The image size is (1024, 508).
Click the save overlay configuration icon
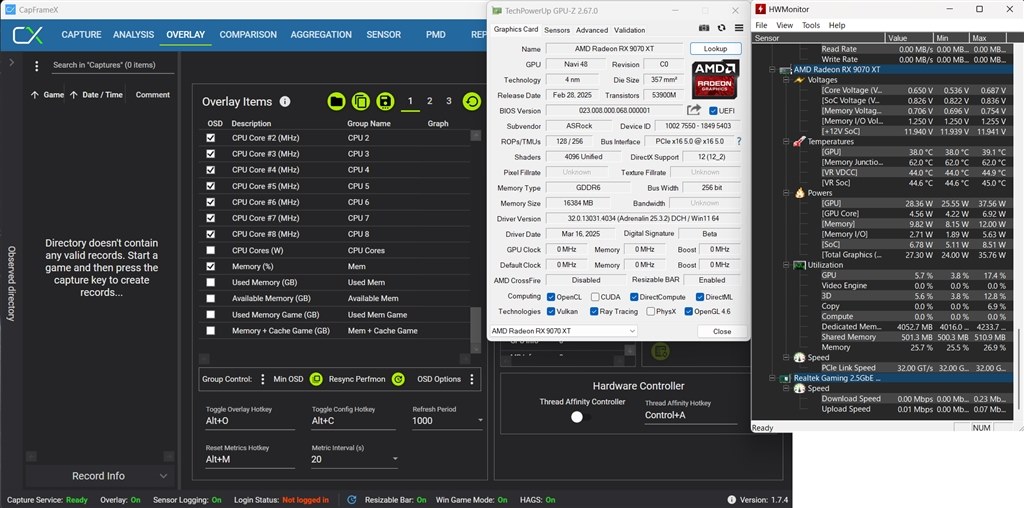[x=385, y=101]
